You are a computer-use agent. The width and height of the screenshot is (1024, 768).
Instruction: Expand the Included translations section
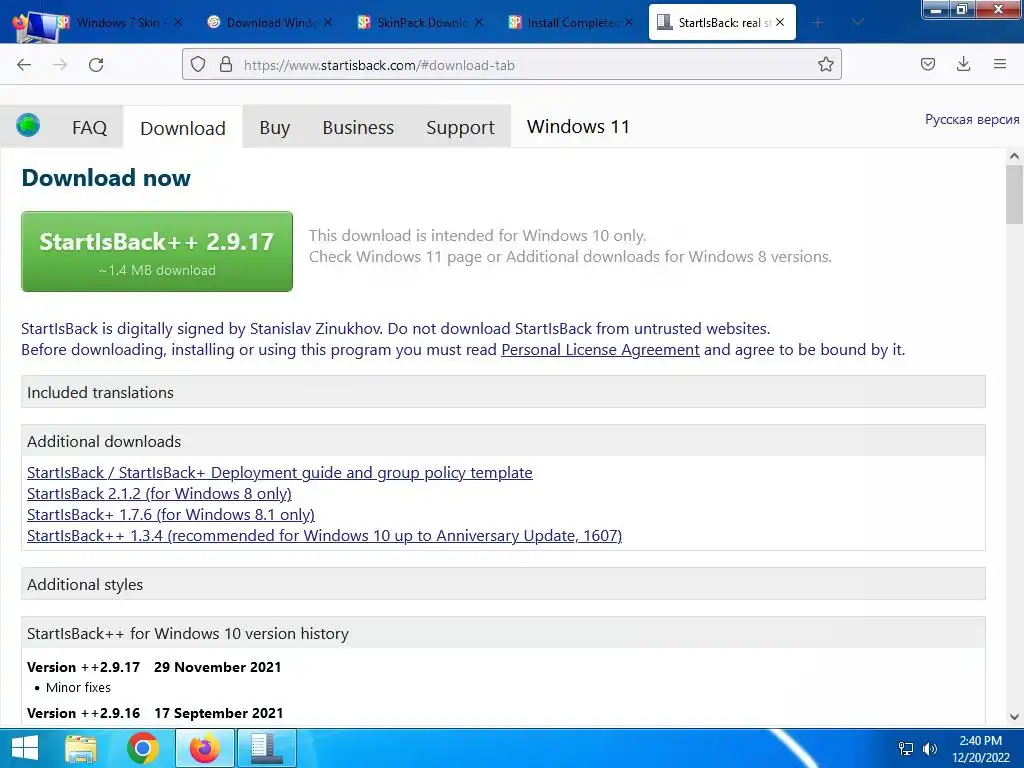click(503, 392)
